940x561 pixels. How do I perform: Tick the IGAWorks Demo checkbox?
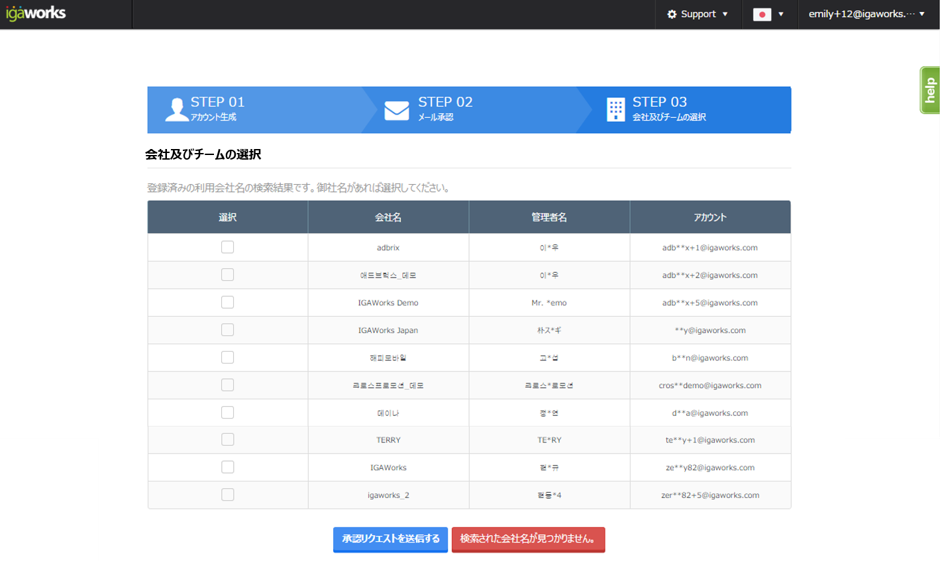pyautogui.click(x=227, y=302)
